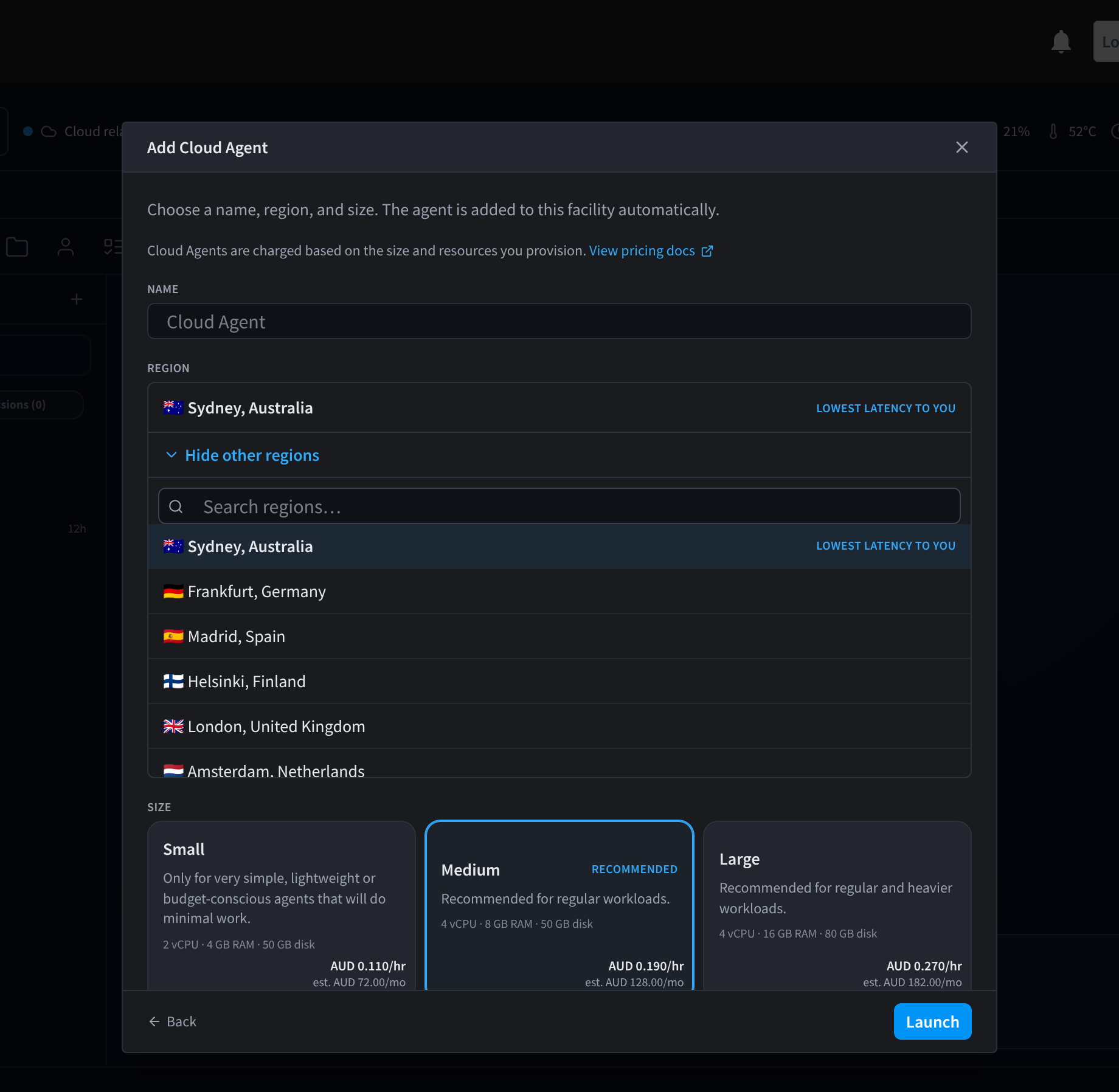Select Madrid, Spain region
Viewport: 1119px width, 1092px height.
[x=559, y=637]
